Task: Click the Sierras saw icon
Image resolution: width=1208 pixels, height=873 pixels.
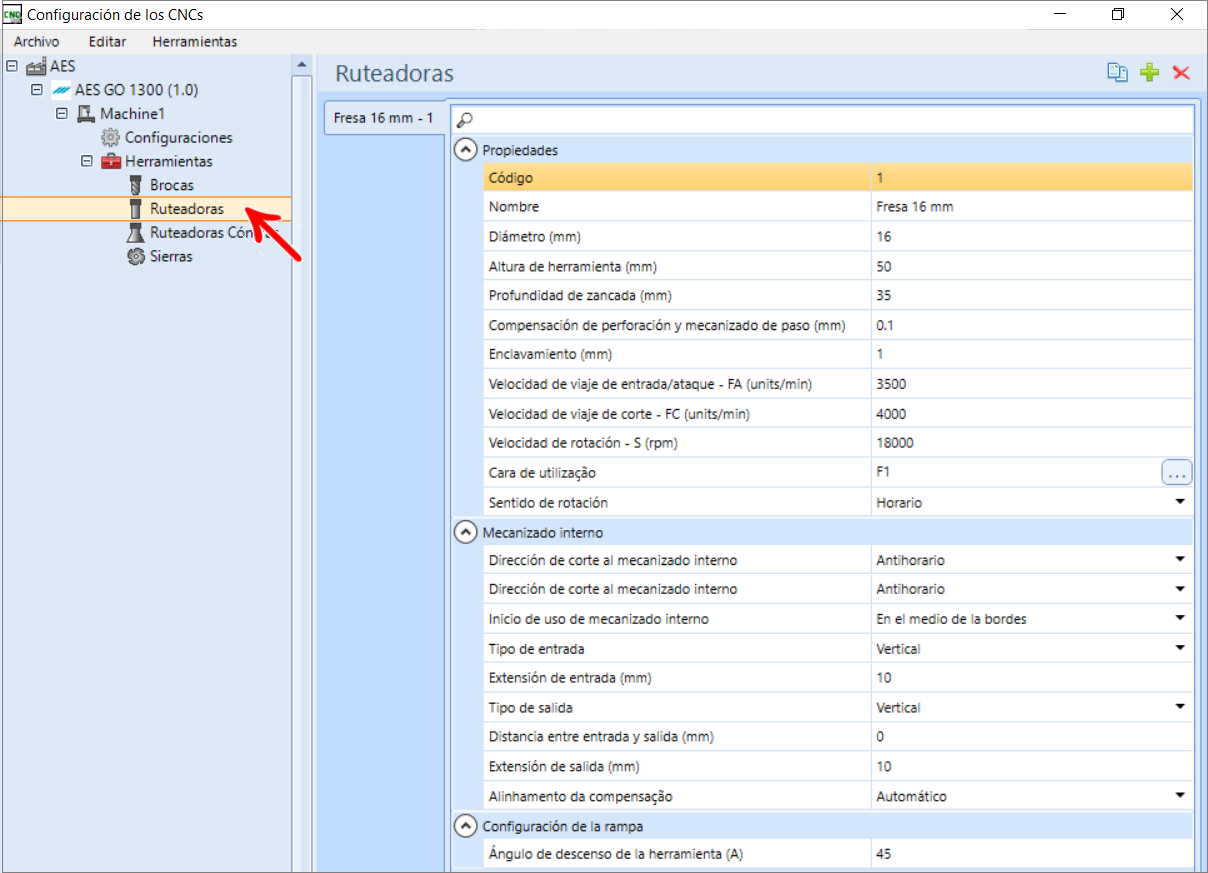Action: pyautogui.click(x=136, y=256)
